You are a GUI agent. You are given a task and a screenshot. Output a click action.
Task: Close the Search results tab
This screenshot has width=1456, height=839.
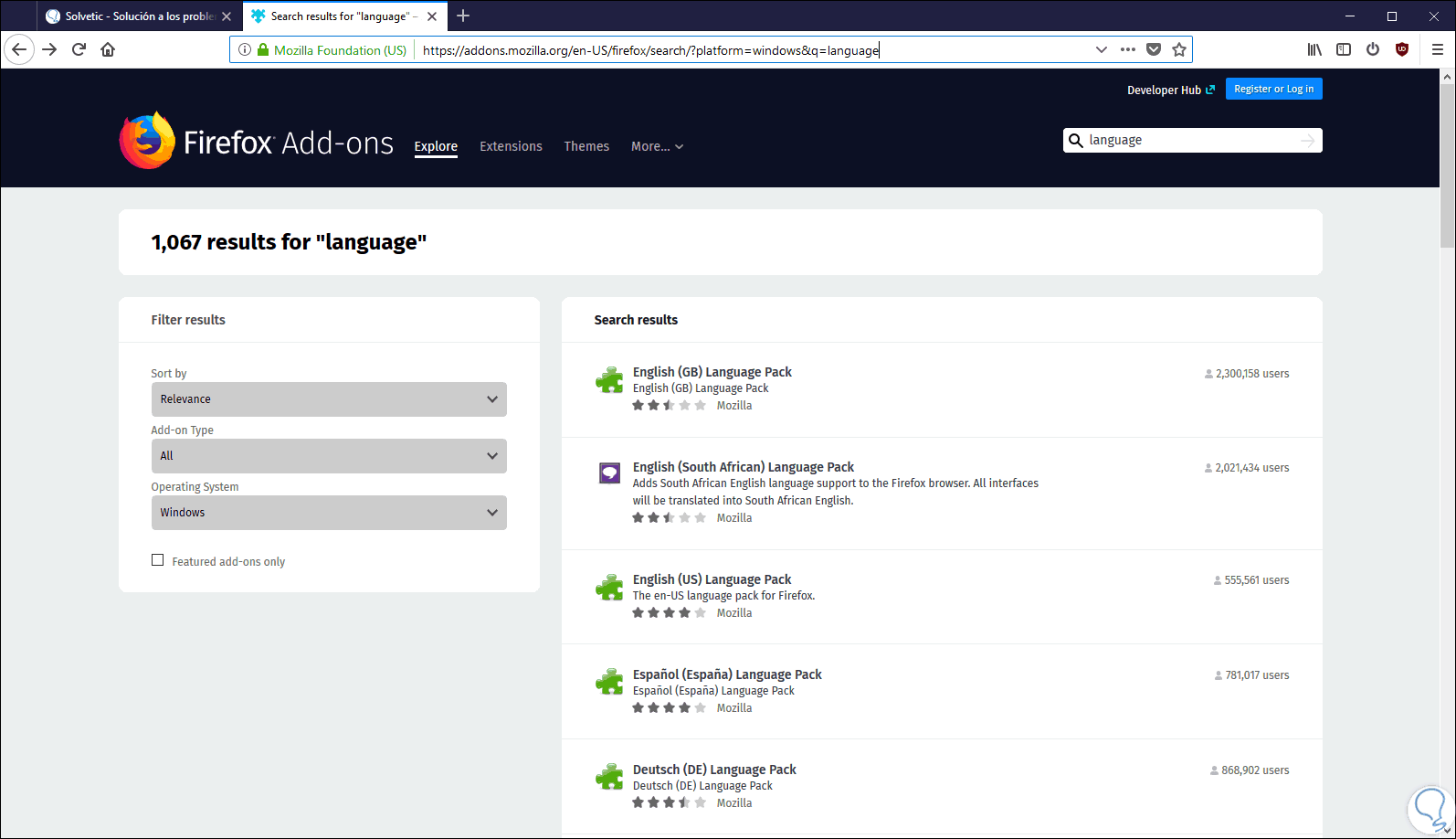(432, 16)
